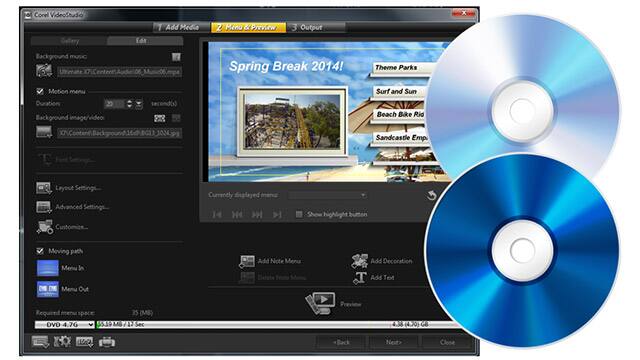Click the Back button
The image size is (640, 360).
[x=341, y=342]
